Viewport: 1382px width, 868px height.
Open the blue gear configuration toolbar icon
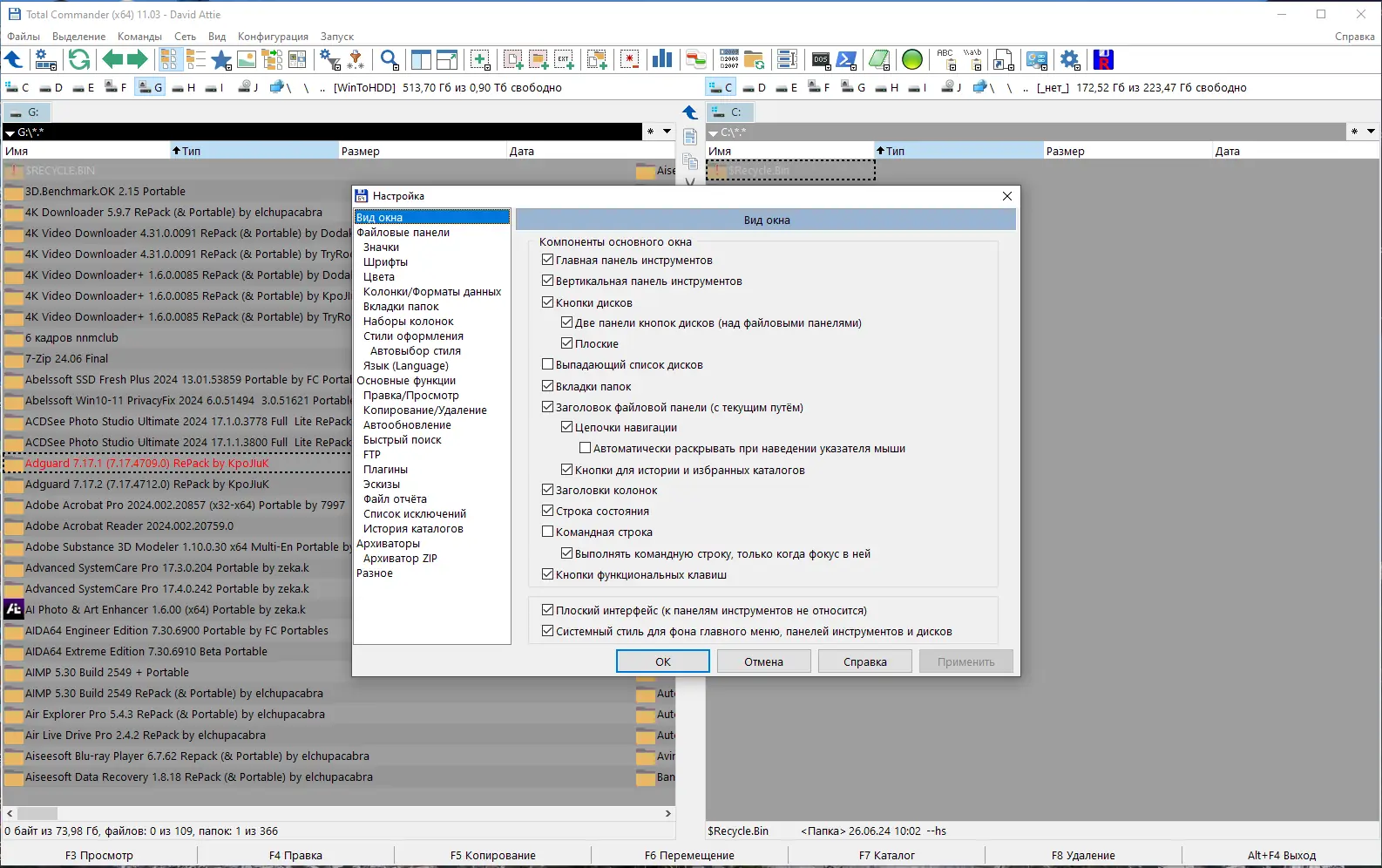(x=1070, y=59)
